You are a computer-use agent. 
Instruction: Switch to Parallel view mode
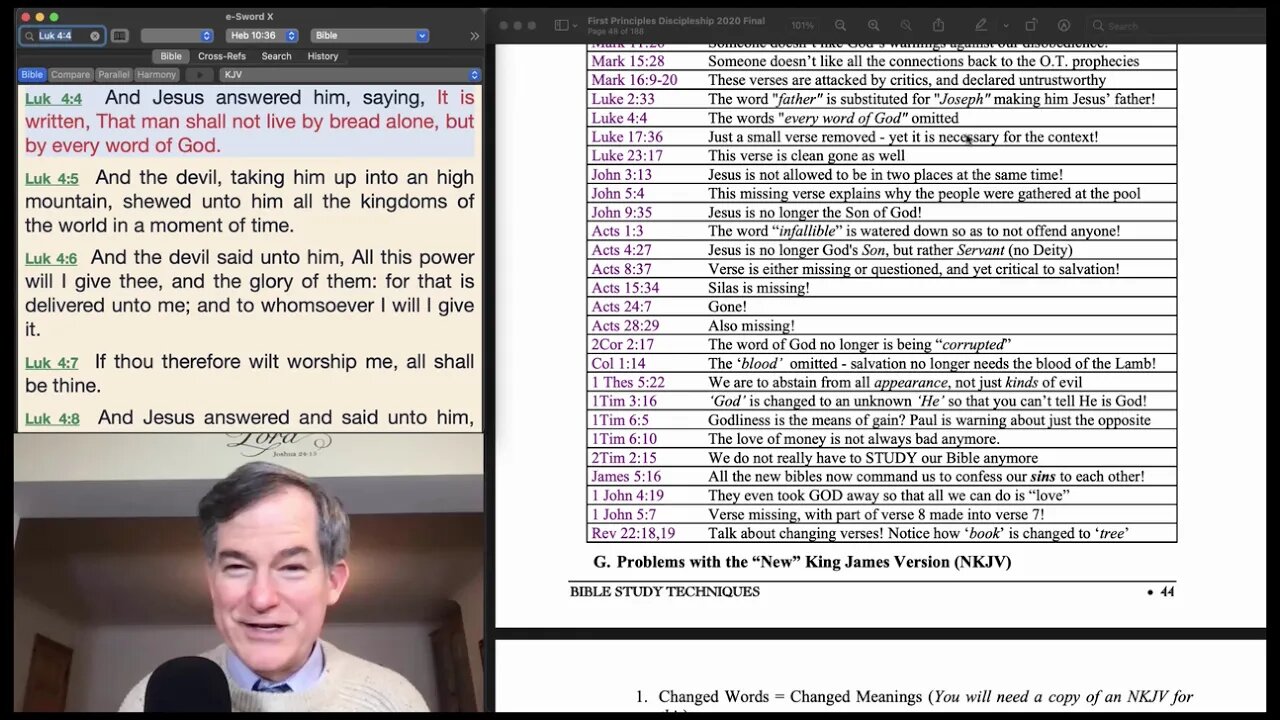pyautogui.click(x=113, y=75)
